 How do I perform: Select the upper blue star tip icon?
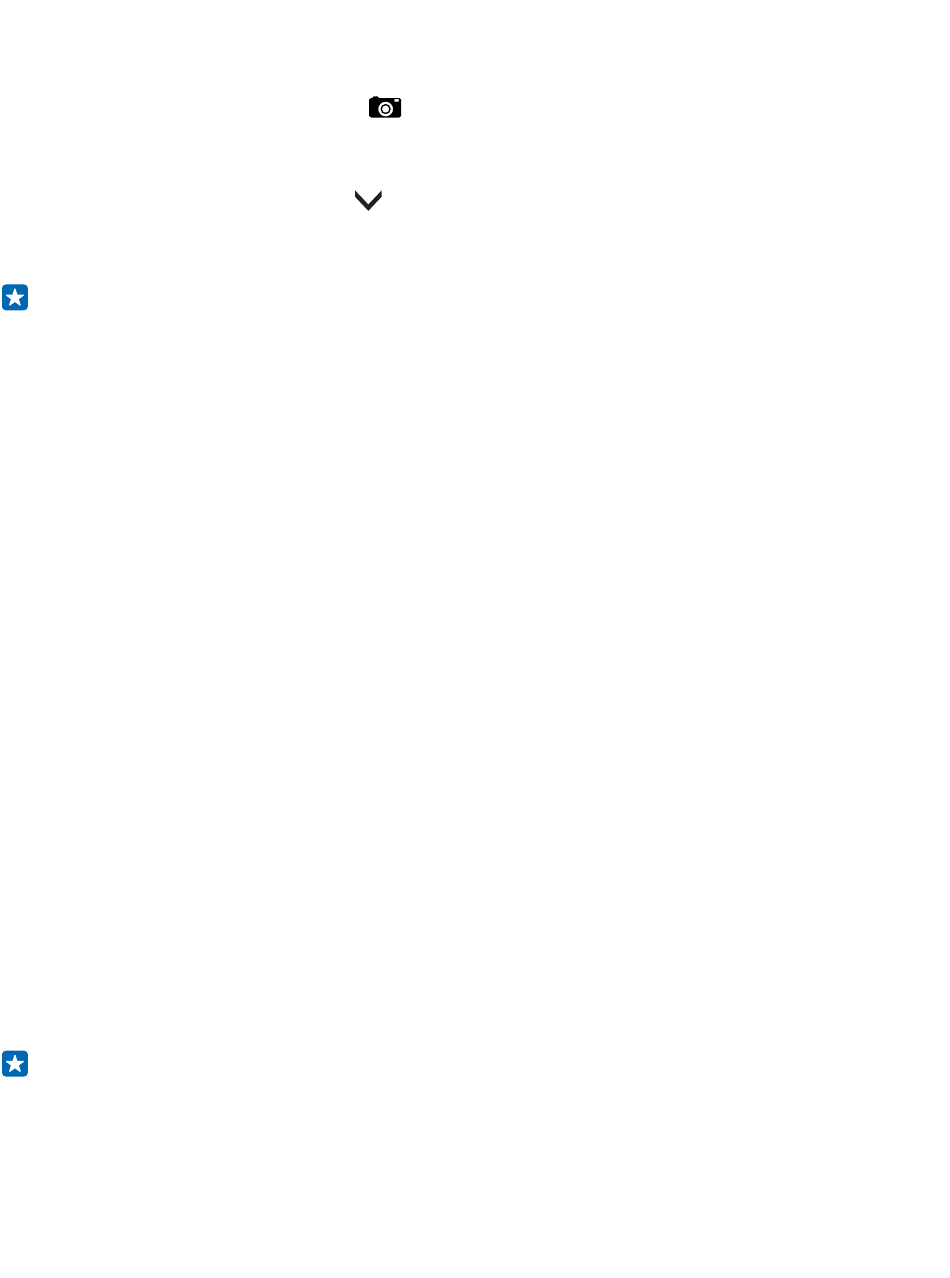pyautogui.click(x=15, y=298)
